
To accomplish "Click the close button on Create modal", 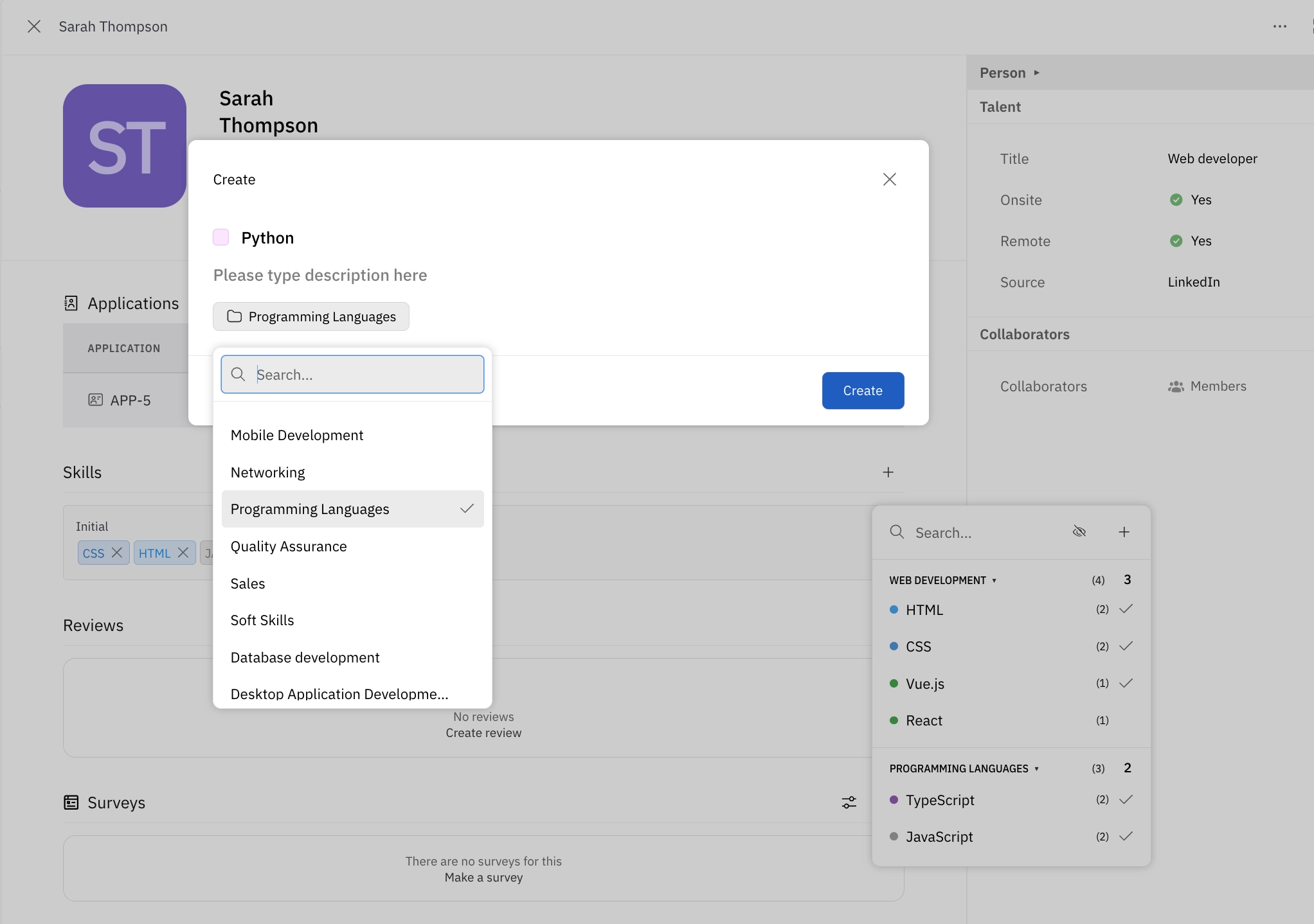I will (889, 179).
